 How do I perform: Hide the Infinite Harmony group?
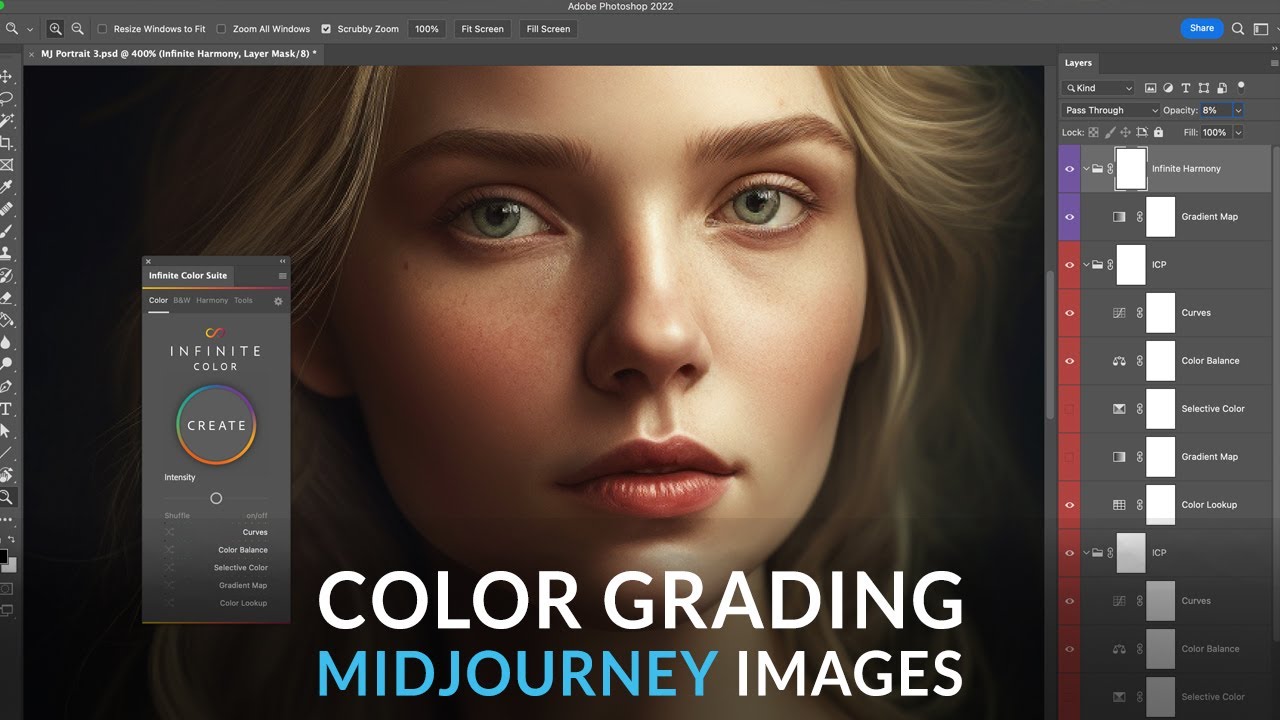[x=1070, y=169]
